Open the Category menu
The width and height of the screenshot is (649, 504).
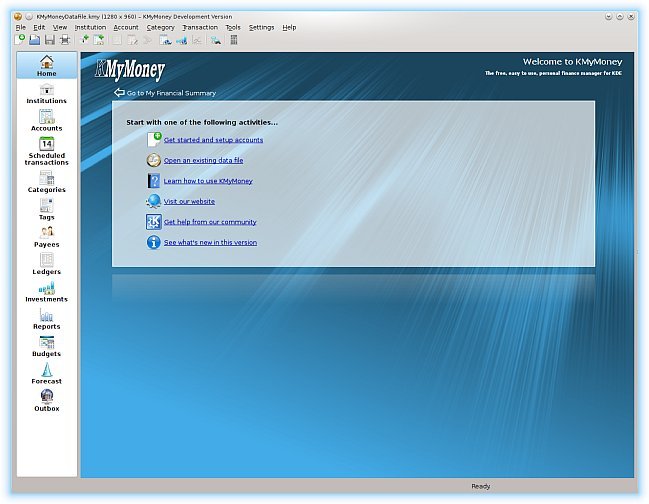point(160,27)
